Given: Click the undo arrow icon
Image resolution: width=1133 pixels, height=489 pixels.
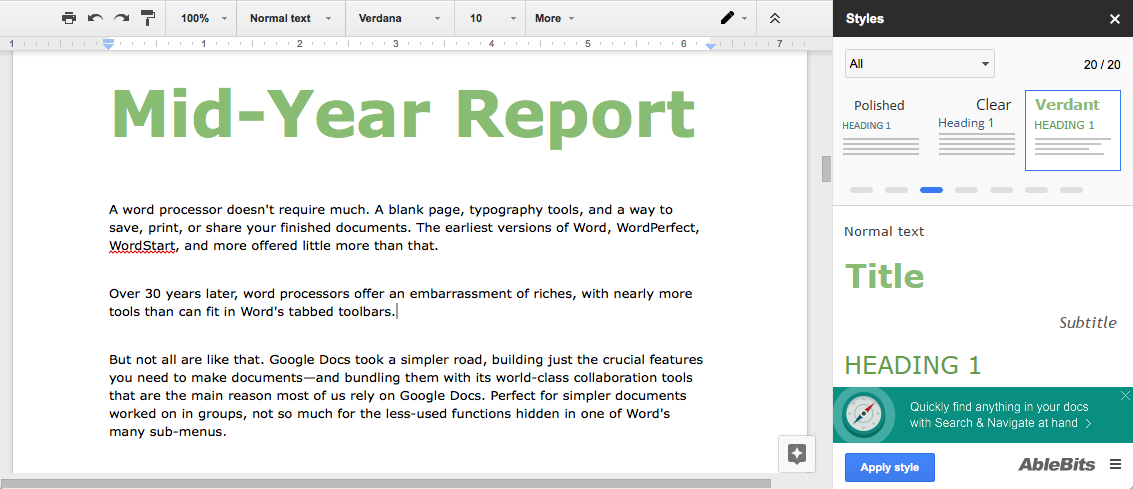Looking at the screenshot, I should [x=95, y=18].
